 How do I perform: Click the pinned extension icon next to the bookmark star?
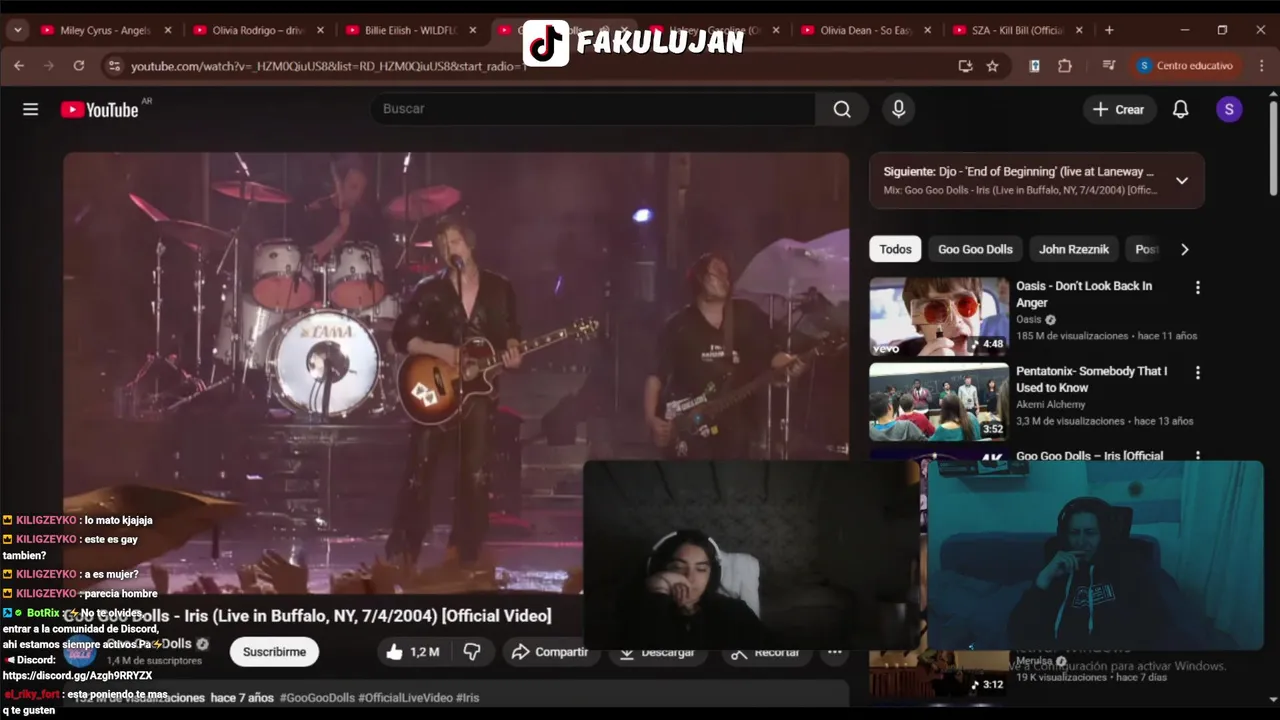[x=1035, y=66]
